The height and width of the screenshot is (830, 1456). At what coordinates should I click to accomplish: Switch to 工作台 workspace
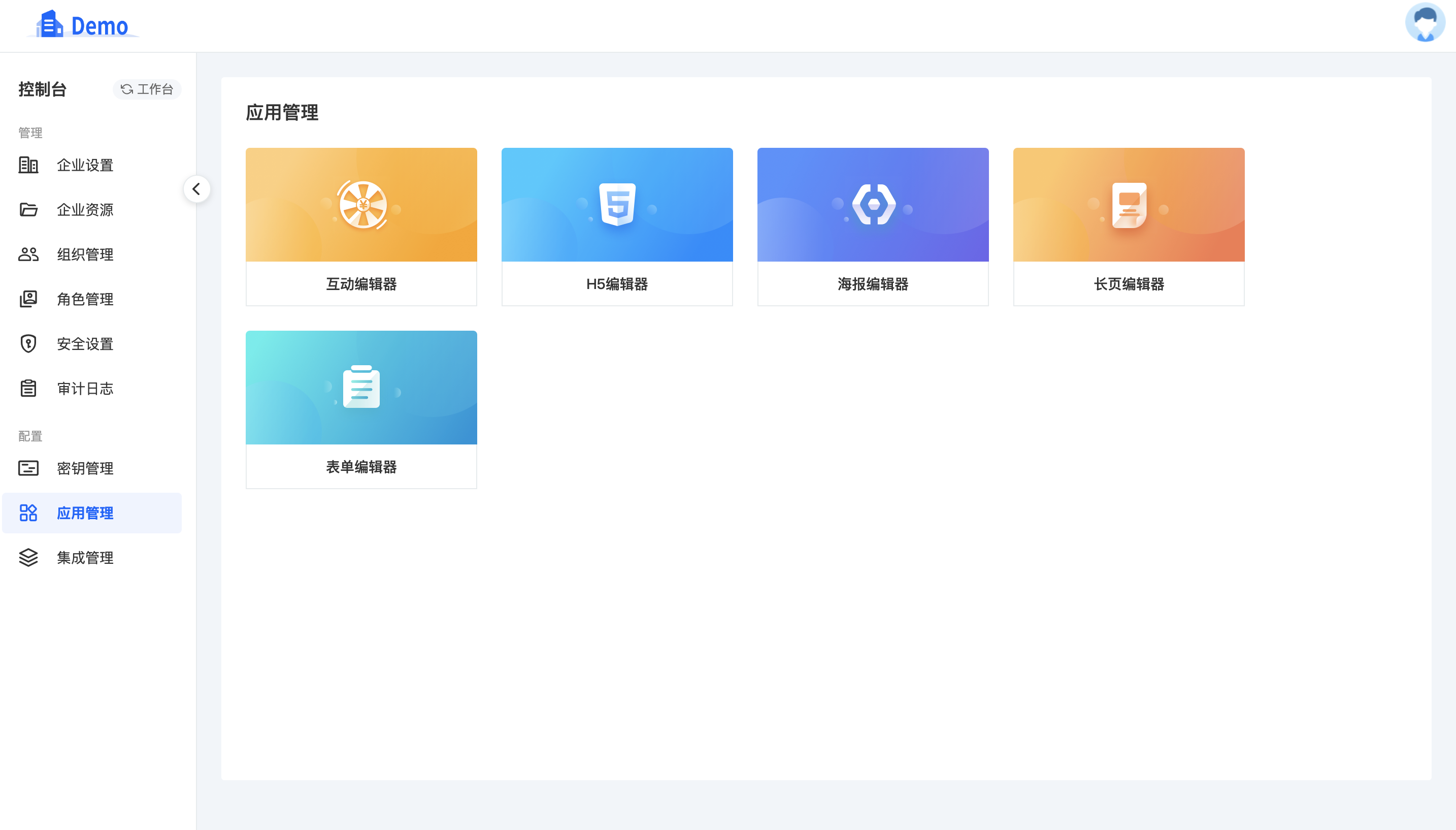point(147,89)
